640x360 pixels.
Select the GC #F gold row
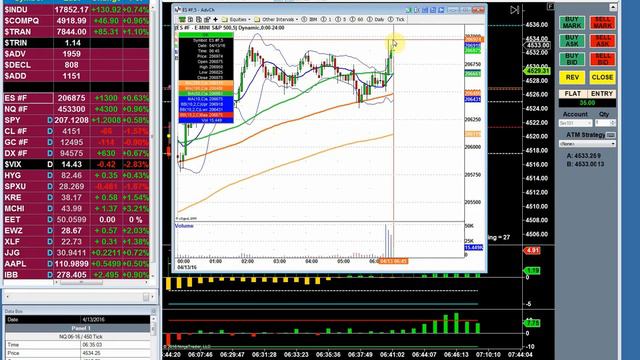[x=76, y=142]
